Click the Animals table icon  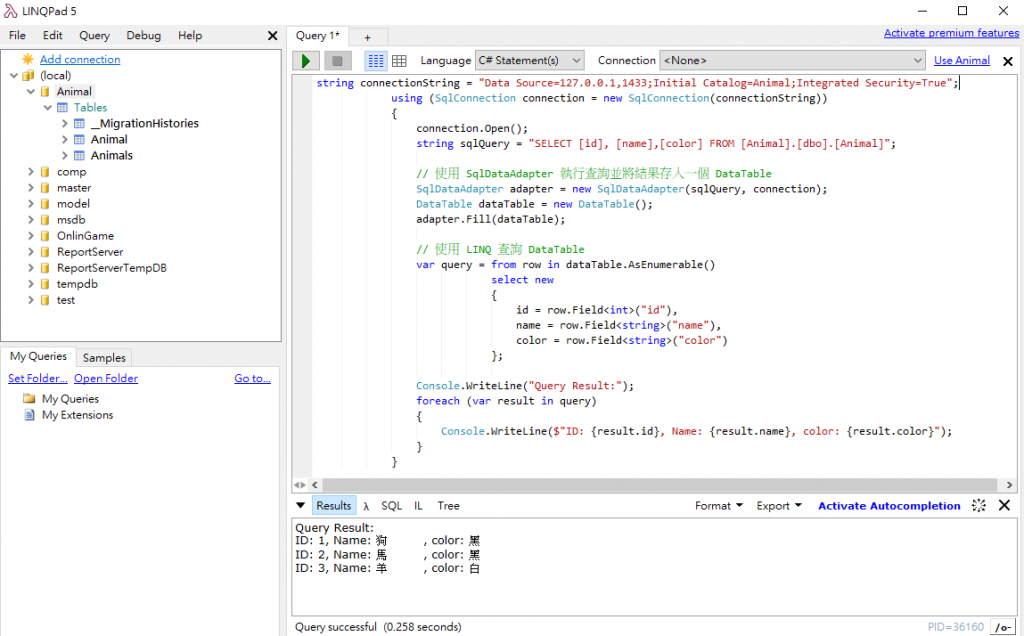[79, 156]
